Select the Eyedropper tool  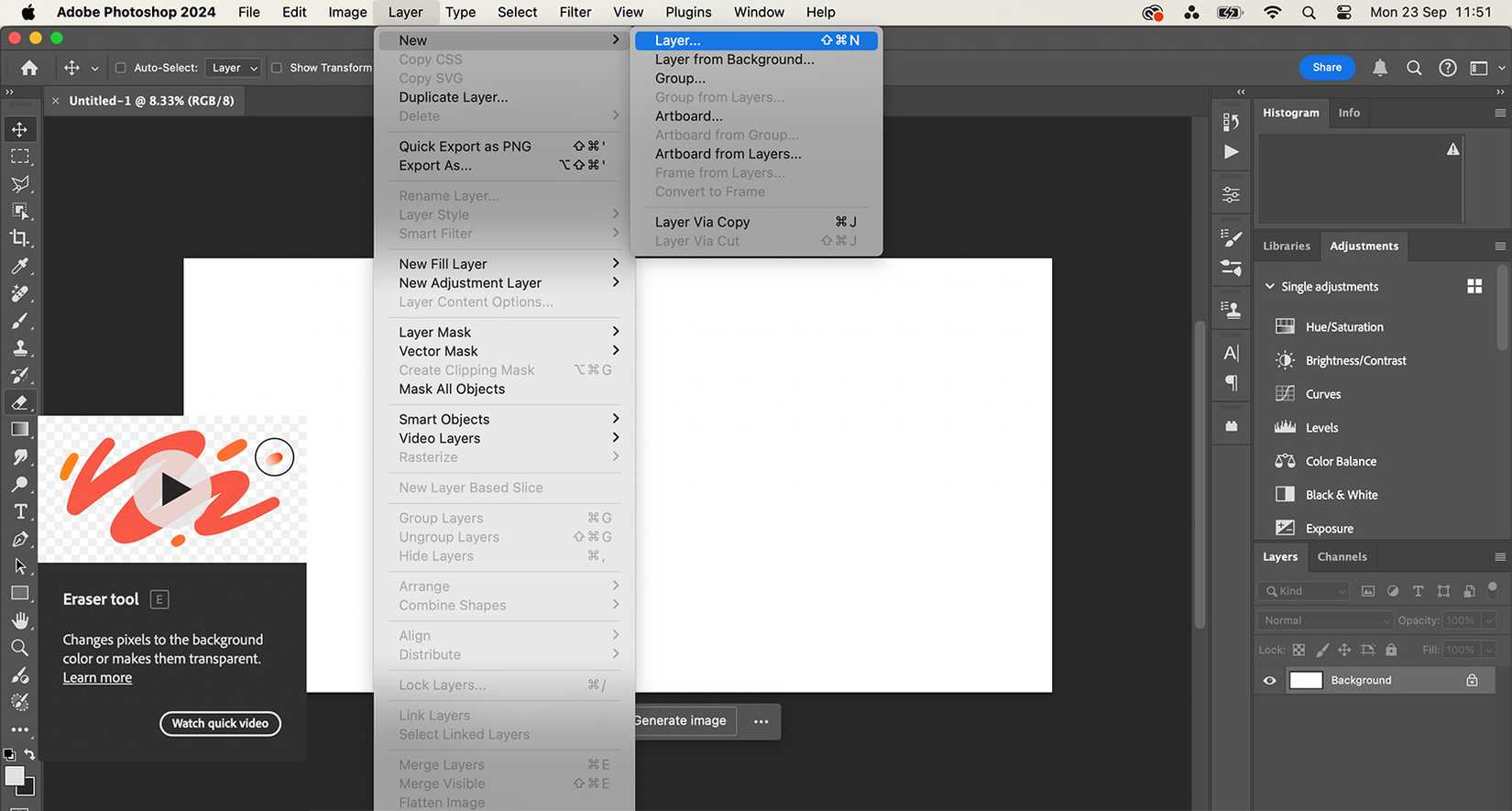[x=19, y=266]
